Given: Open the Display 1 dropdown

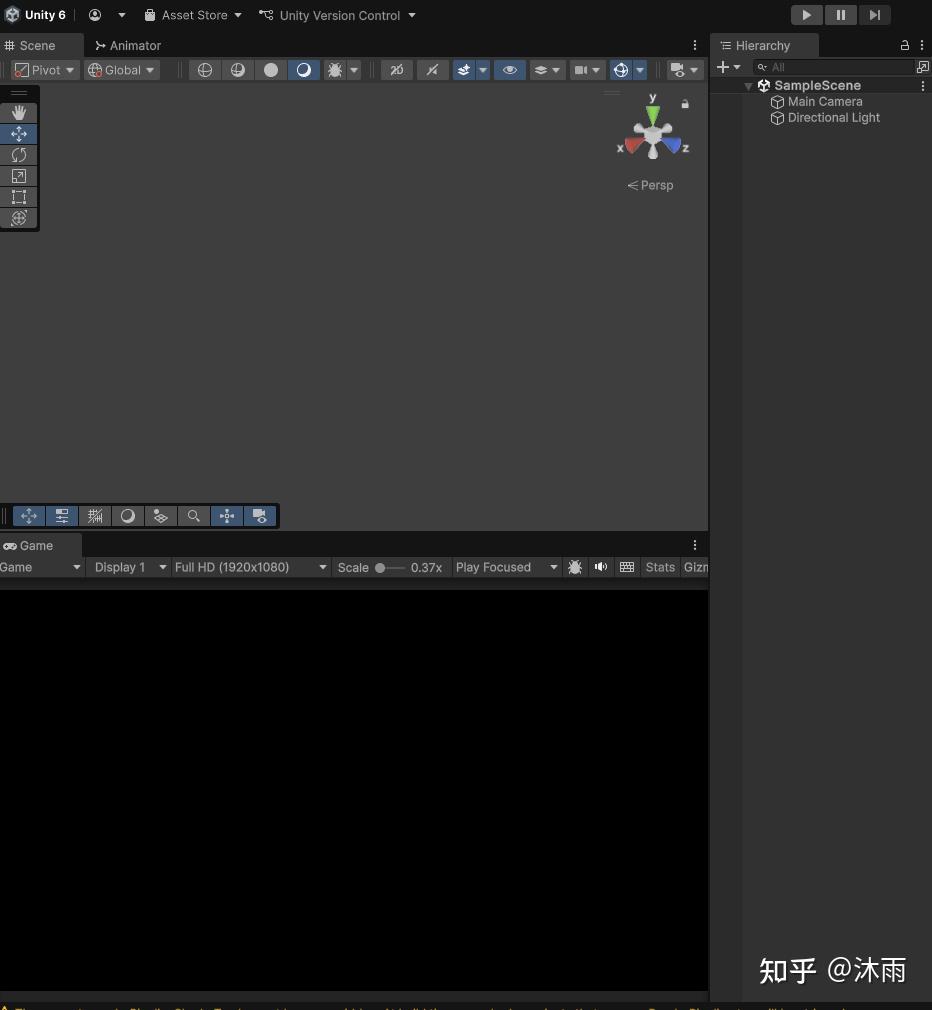Looking at the screenshot, I should click(x=129, y=567).
